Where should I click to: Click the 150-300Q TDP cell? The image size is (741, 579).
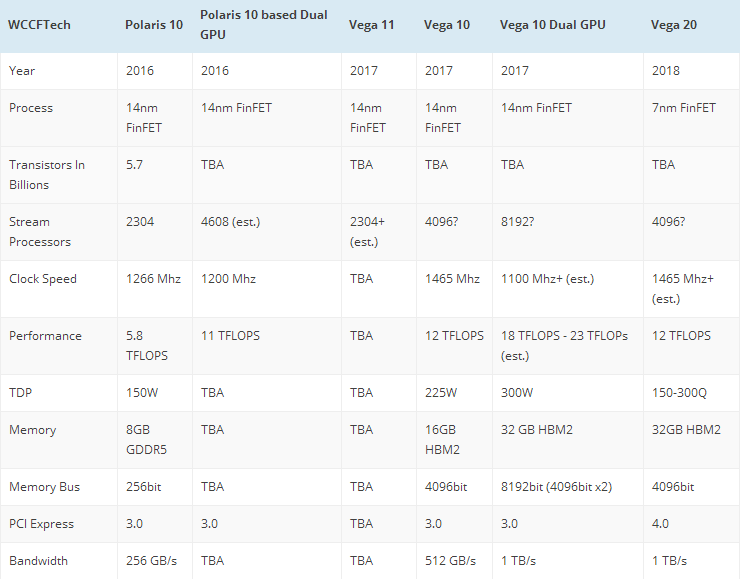click(679, 393)
